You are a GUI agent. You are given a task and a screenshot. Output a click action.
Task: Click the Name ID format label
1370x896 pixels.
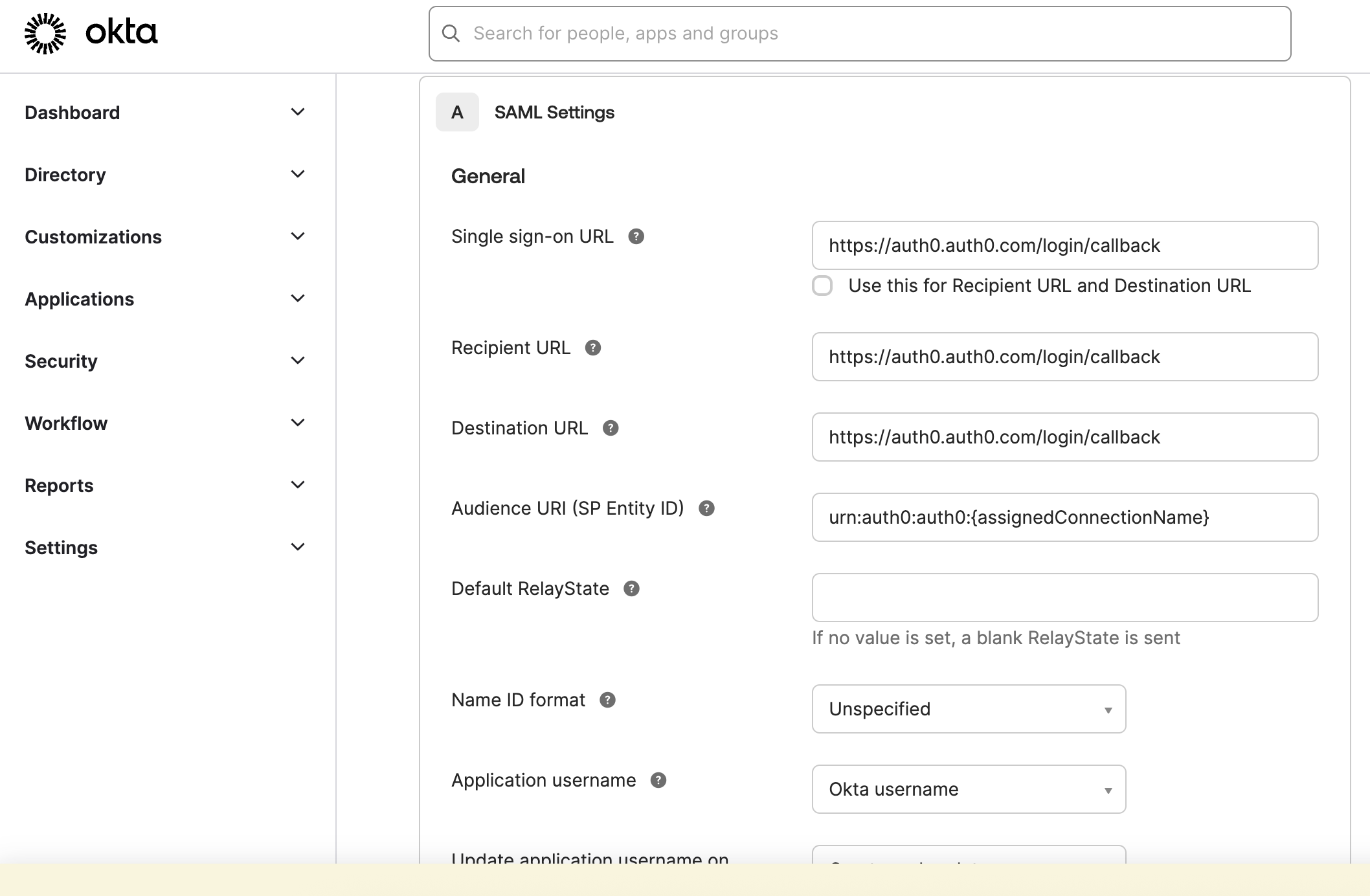point(519,700)
